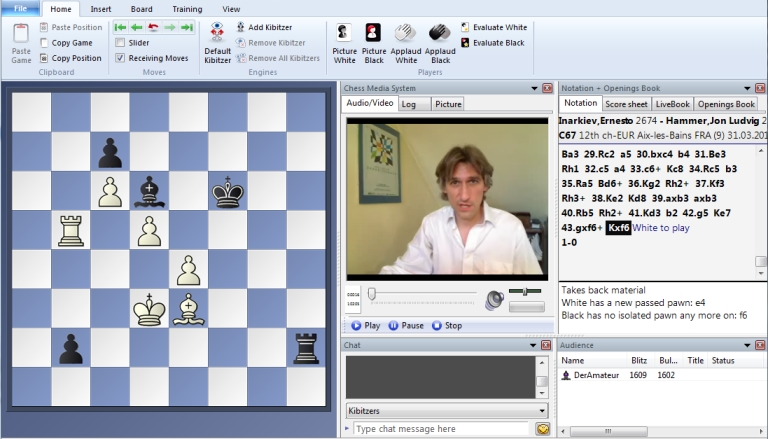Expand the Kibitzers chat recipient combo box
This screenshot has height=439, width=768.
coord(543,411)
